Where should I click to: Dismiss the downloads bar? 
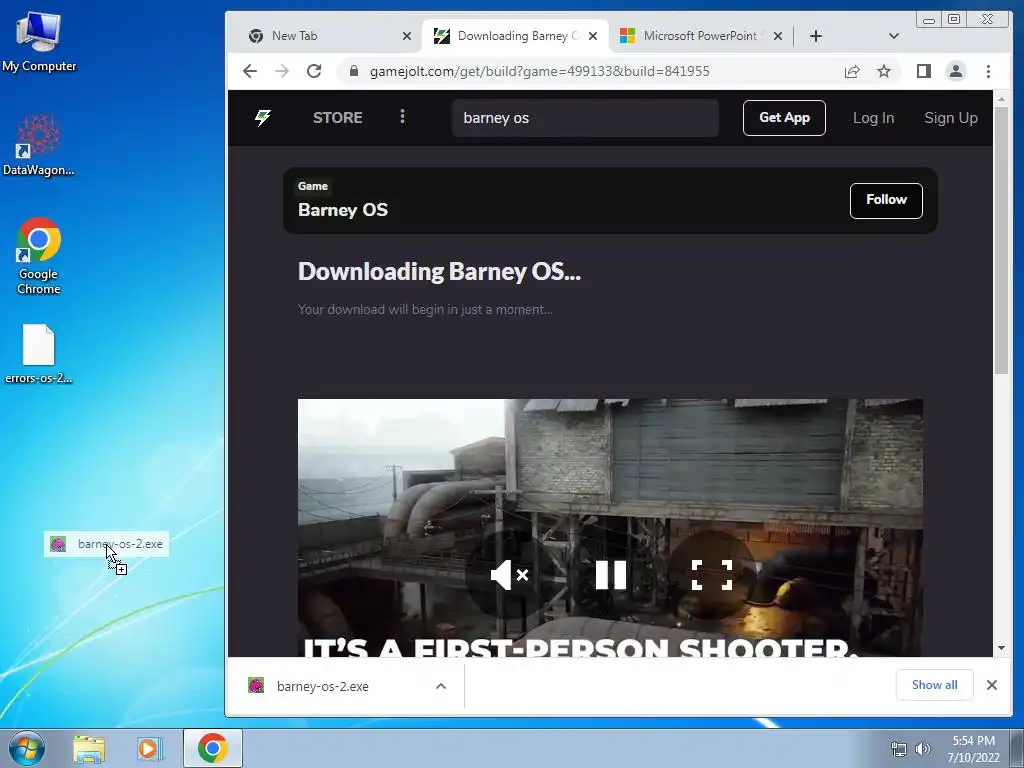[x=991, y=685]
